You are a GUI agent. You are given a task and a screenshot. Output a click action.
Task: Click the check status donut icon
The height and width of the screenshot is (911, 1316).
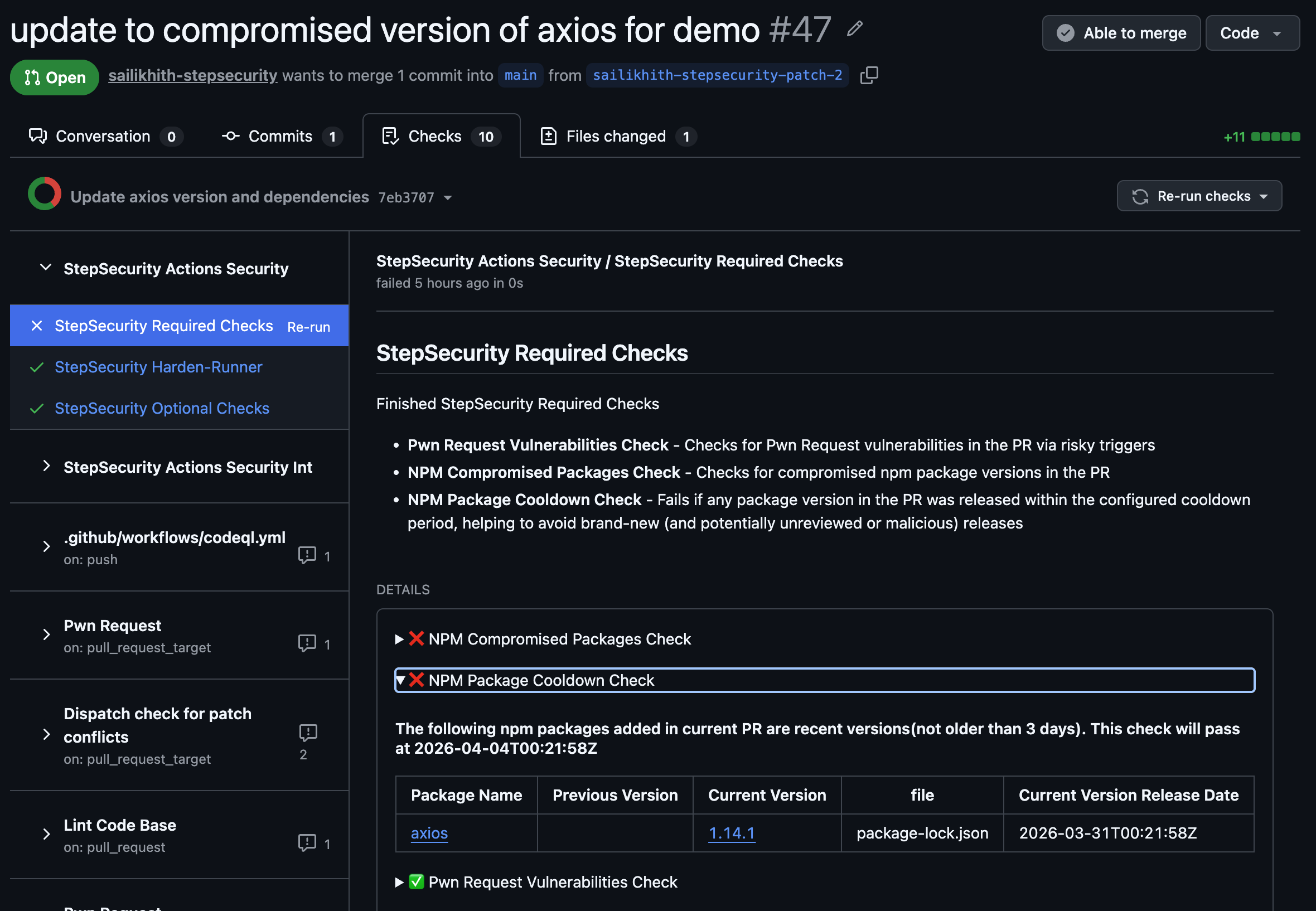click(x=45, y=194)
